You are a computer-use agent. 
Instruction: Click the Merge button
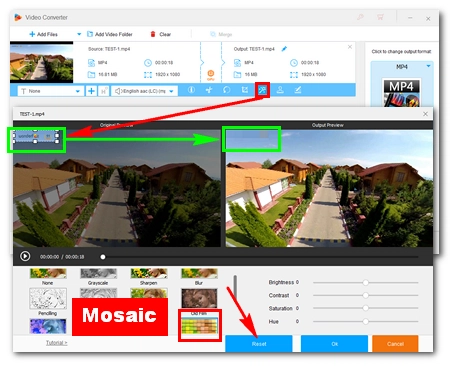221,34
